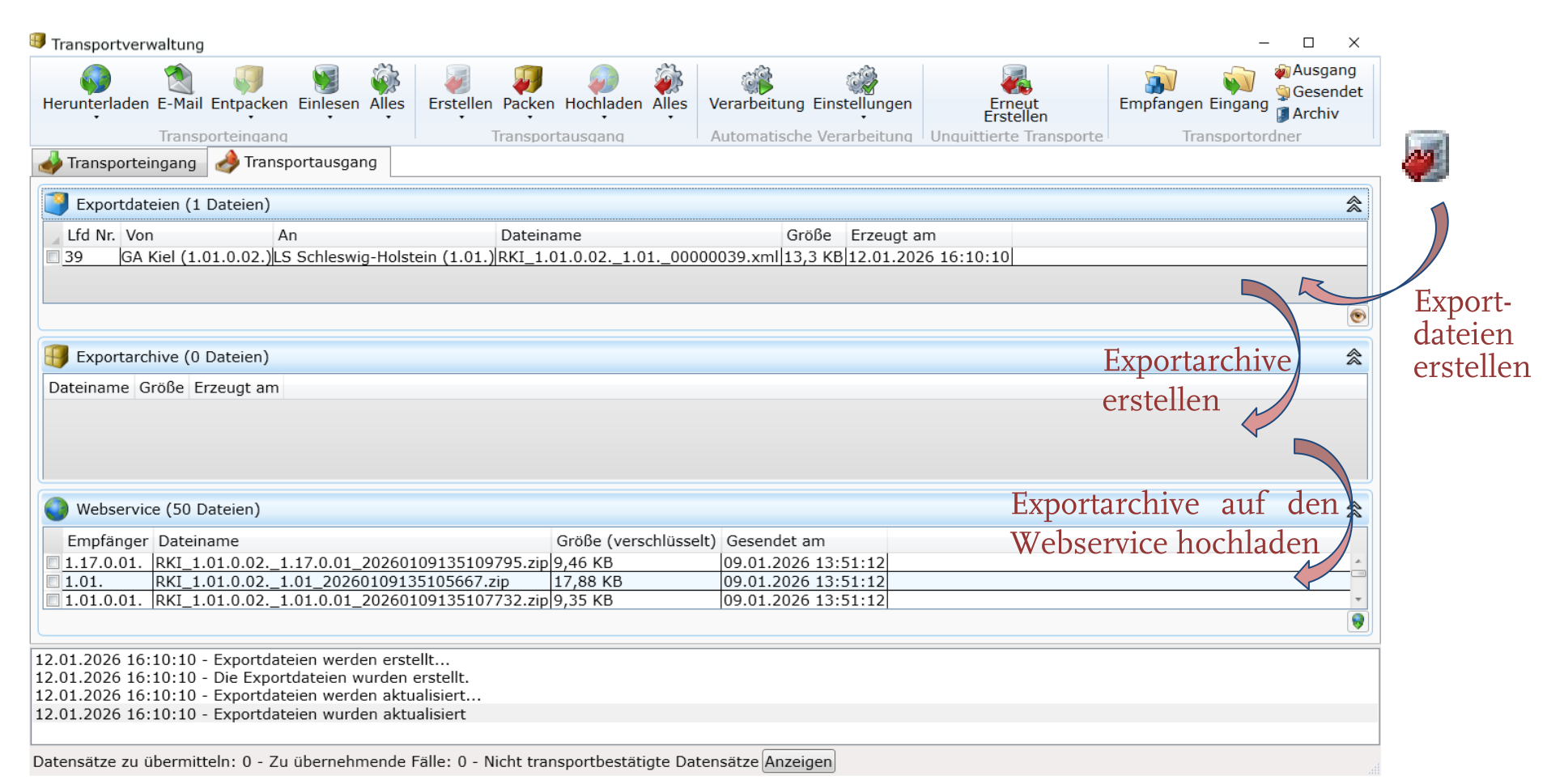The height and width of the screenshot is (784, 1547).
Task: Open the Verarbeitung automatic processing icon
Action: click(x=756, y=80)
